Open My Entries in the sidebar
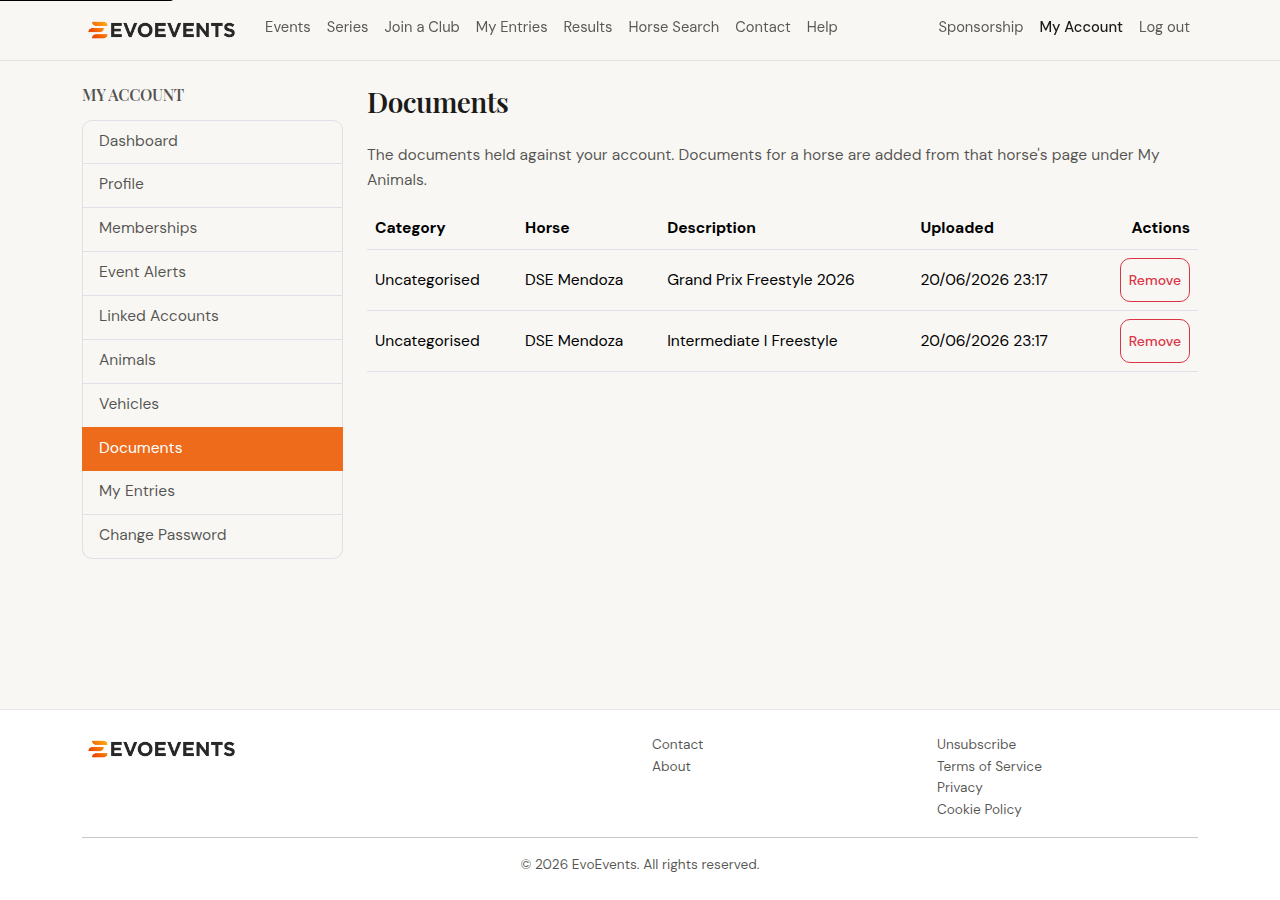 pyautogui.click(x=212, y=492)
